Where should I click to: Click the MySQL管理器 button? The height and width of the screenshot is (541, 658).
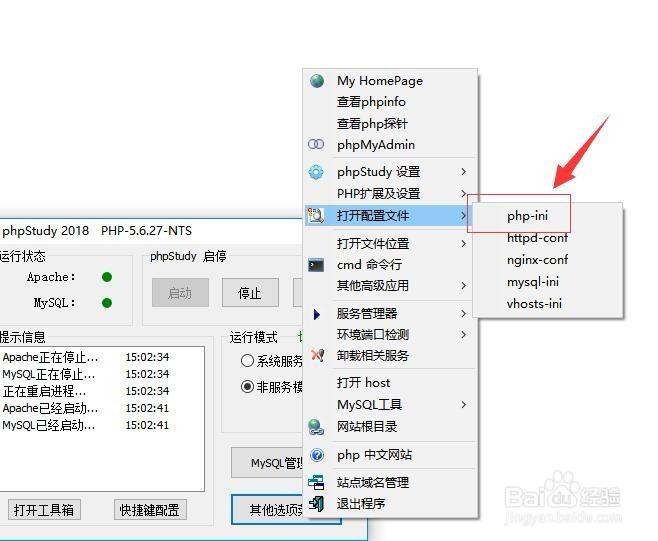(268, 463)
